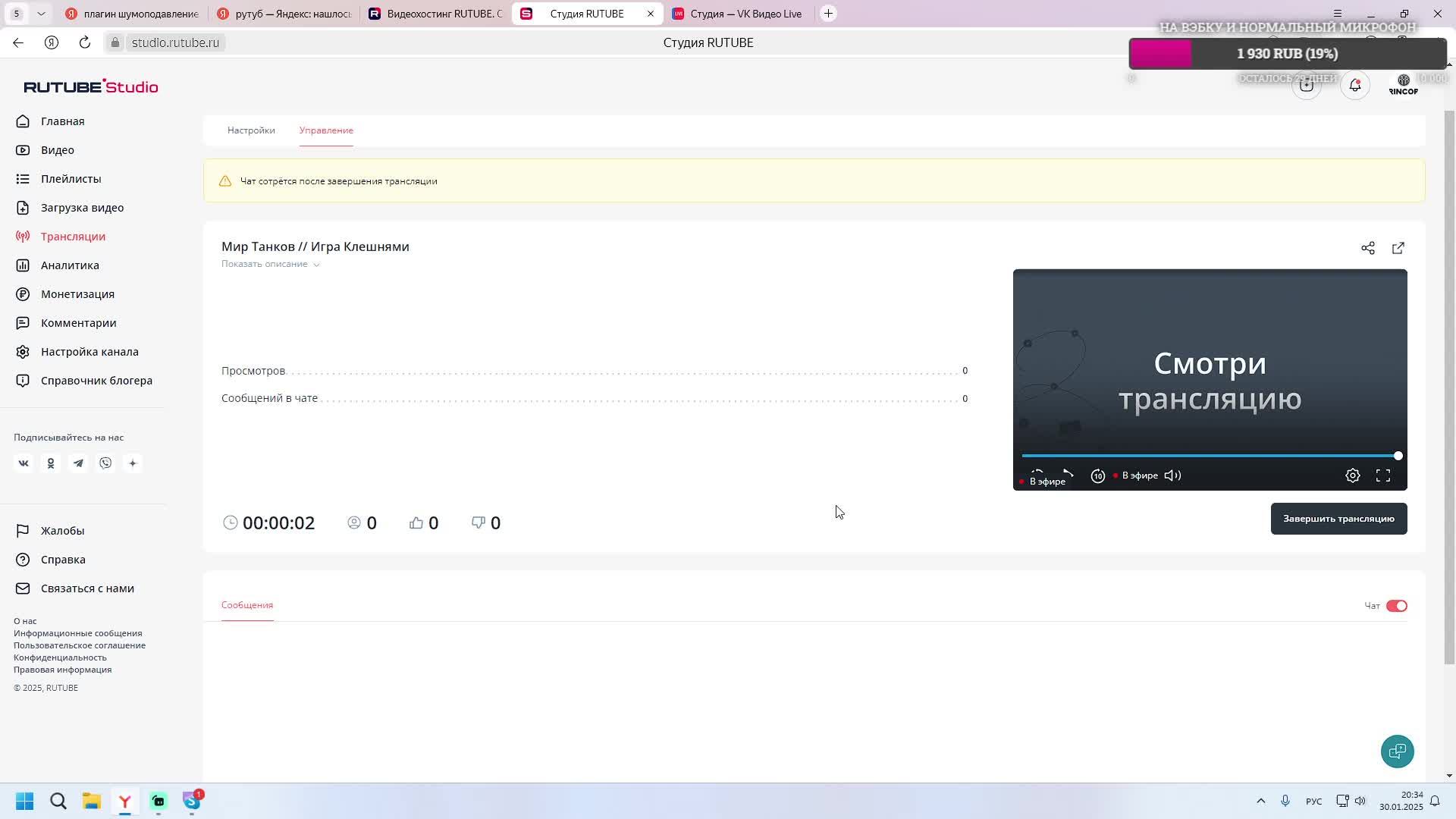Open the support chat floating button
The height and width of the screenshot is (819, 1456).
pyautogui.click(x=1396, y=751)
